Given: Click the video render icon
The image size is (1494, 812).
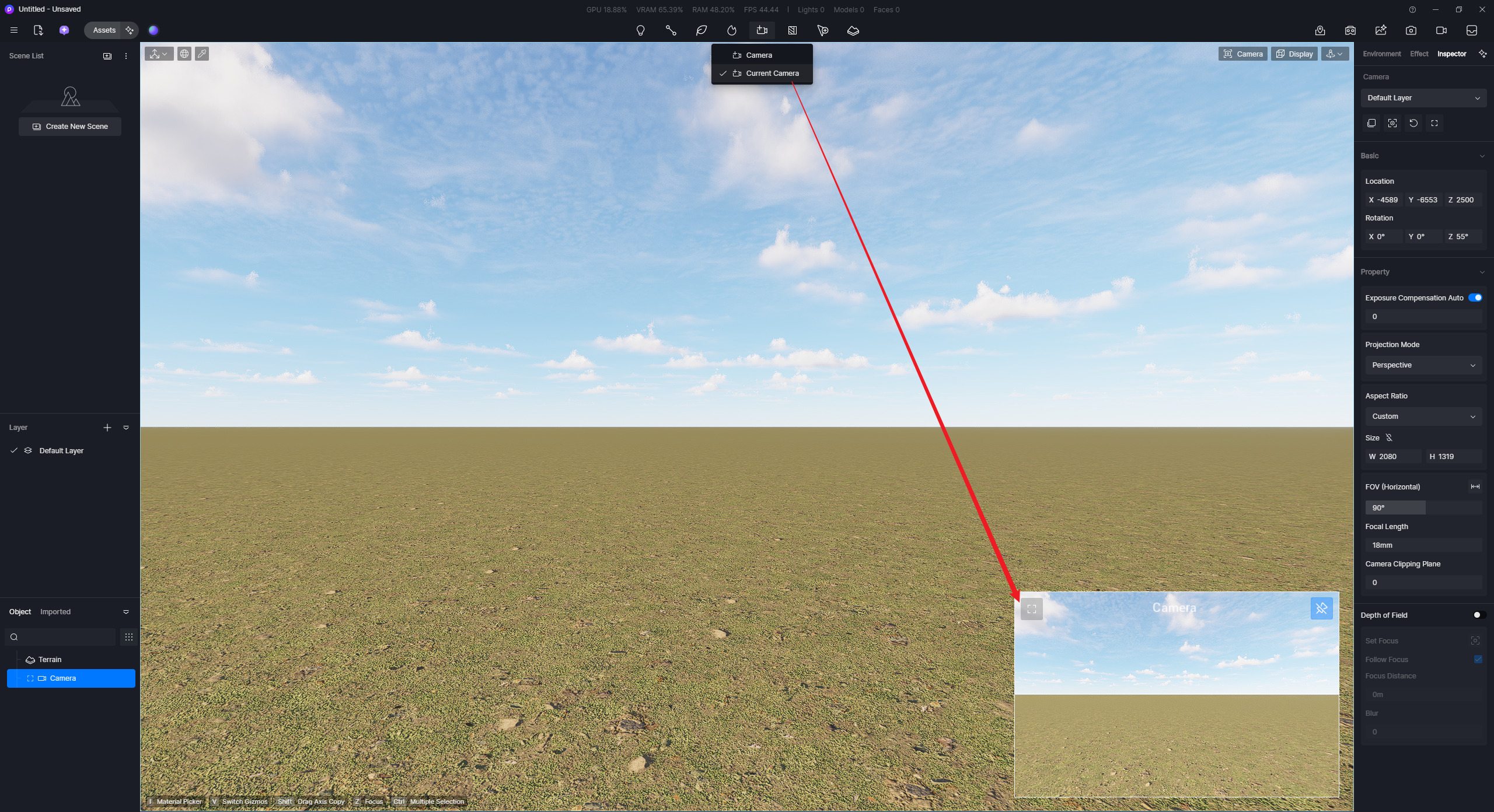Looking at the screenshot, I should point(1441,30).
